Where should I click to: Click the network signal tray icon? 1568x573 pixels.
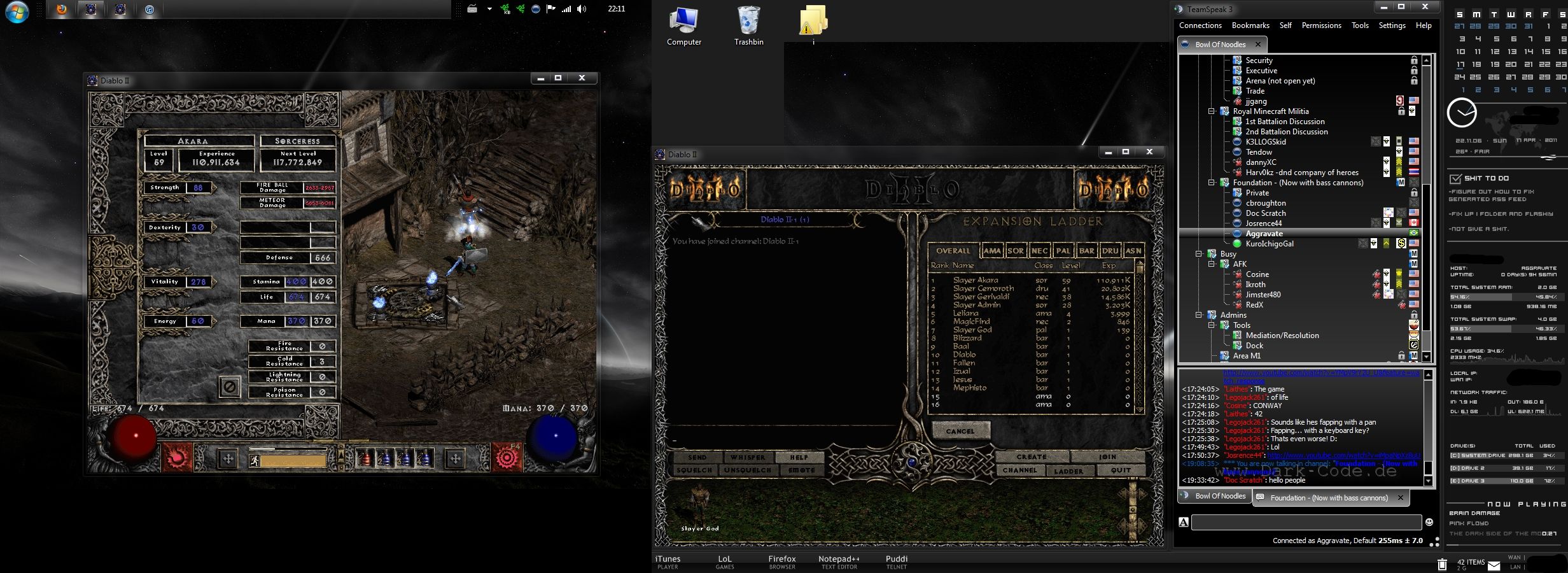[566, 9]
